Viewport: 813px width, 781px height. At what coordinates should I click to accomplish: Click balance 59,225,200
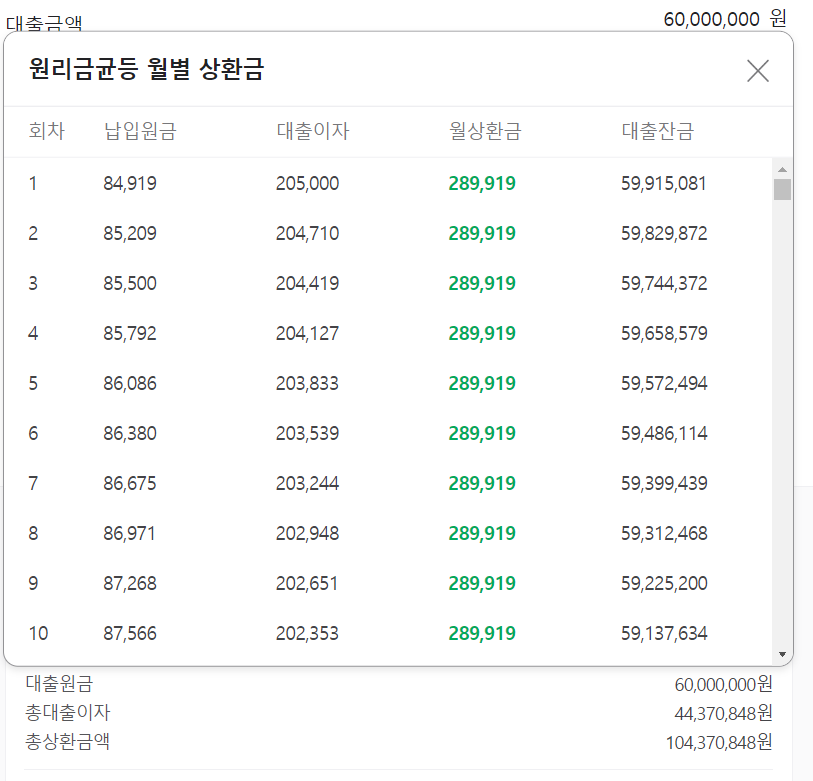(x=664, y=583)
